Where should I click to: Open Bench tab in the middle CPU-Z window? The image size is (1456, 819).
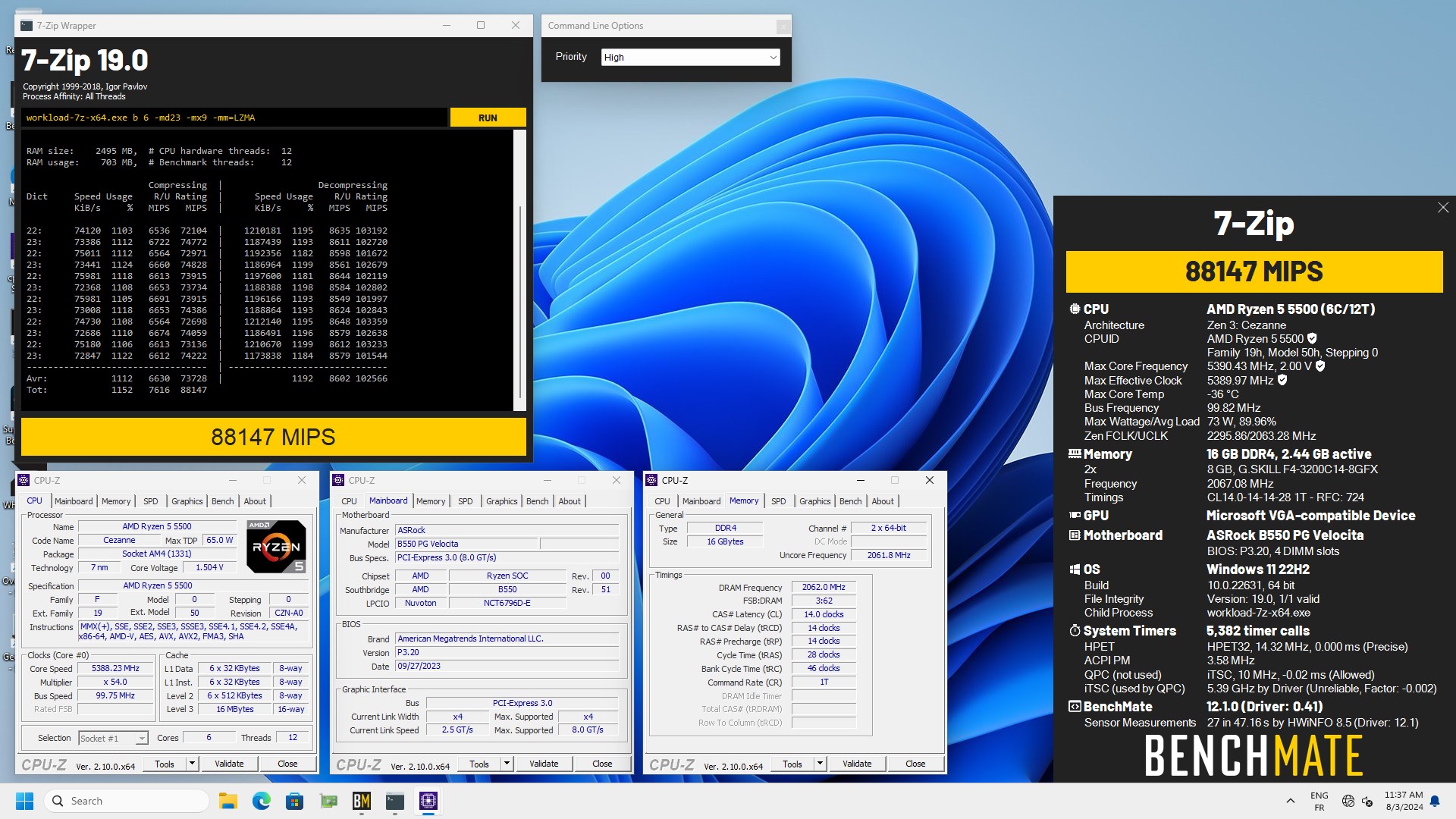pyautogui.click(x=538, y=501)
